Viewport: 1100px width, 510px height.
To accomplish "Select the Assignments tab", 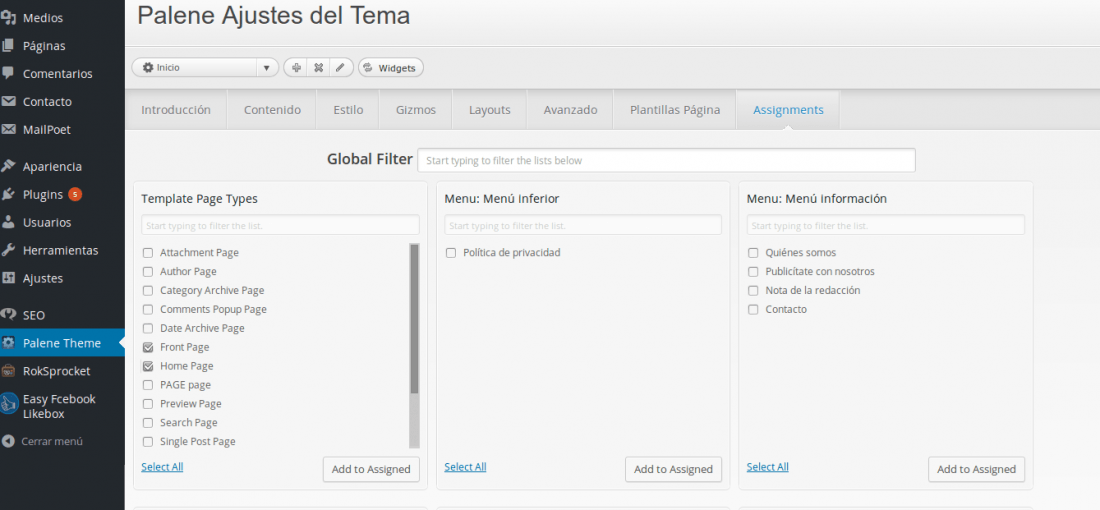I will pyautogui.click(x=789, y=110).
